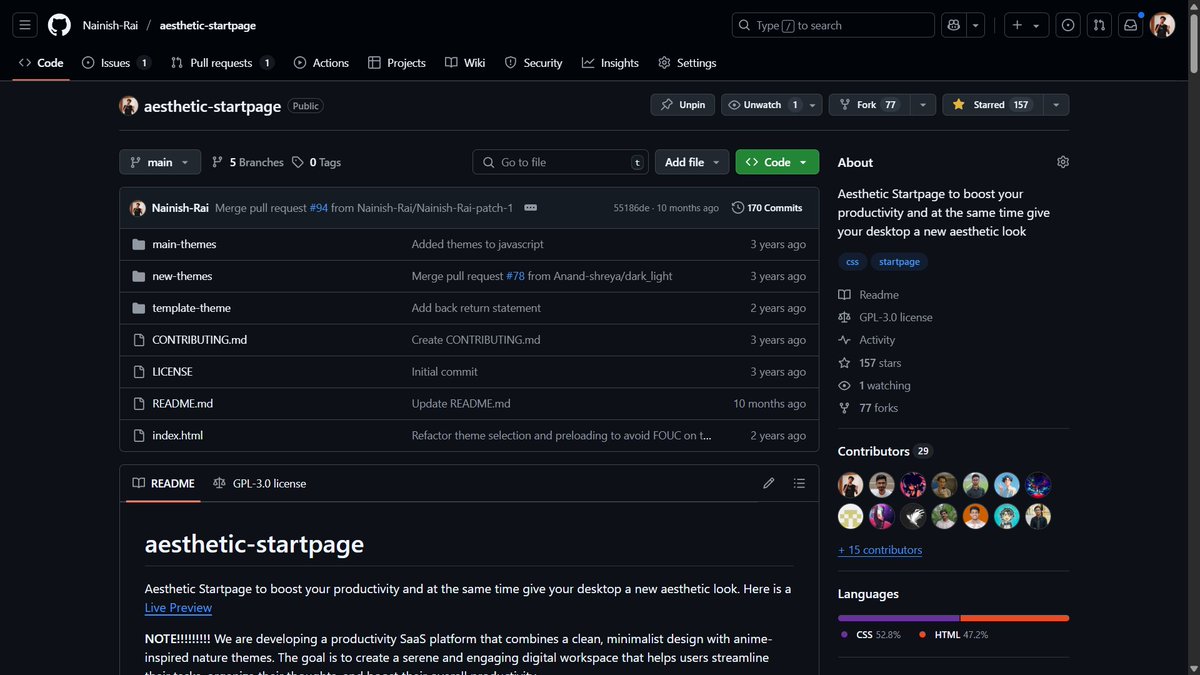Open the About section settings gear

pos(1063,162)
